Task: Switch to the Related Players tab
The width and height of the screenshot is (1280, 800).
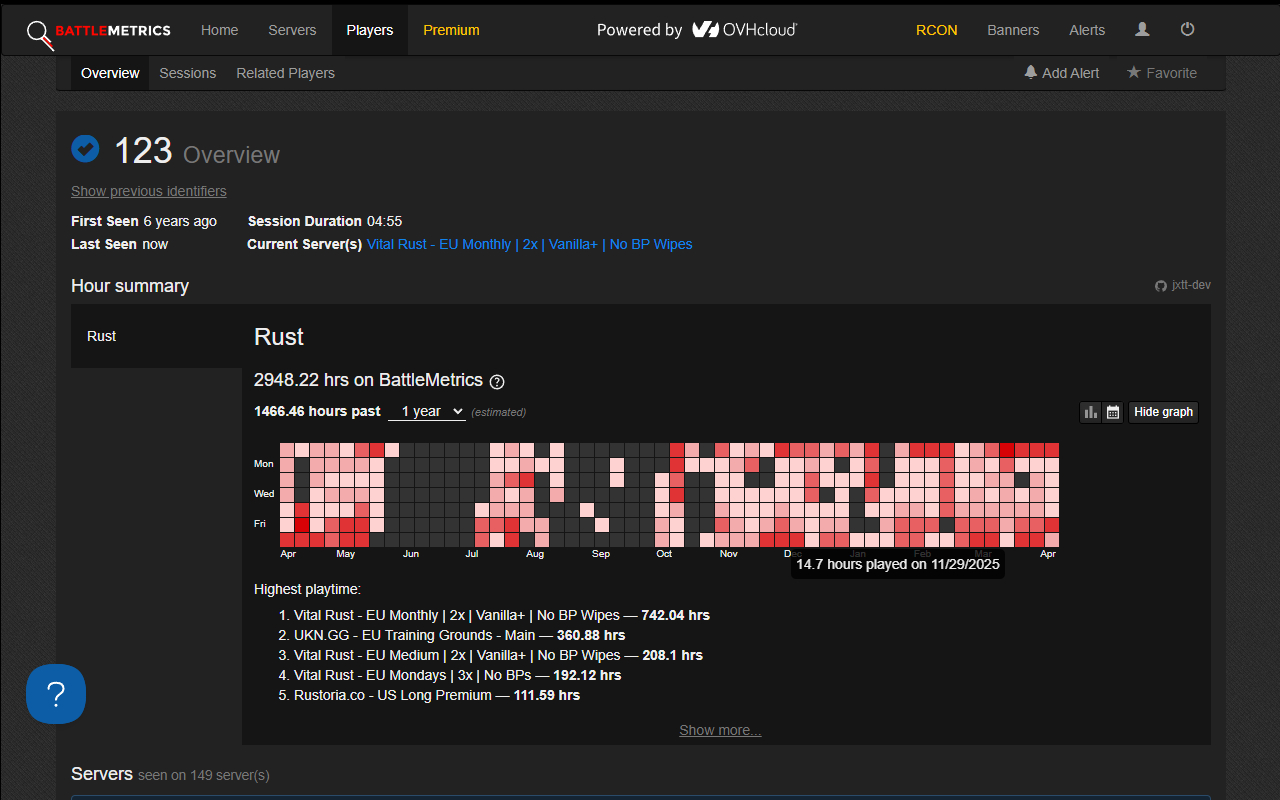Action: (x=286, y=73)
